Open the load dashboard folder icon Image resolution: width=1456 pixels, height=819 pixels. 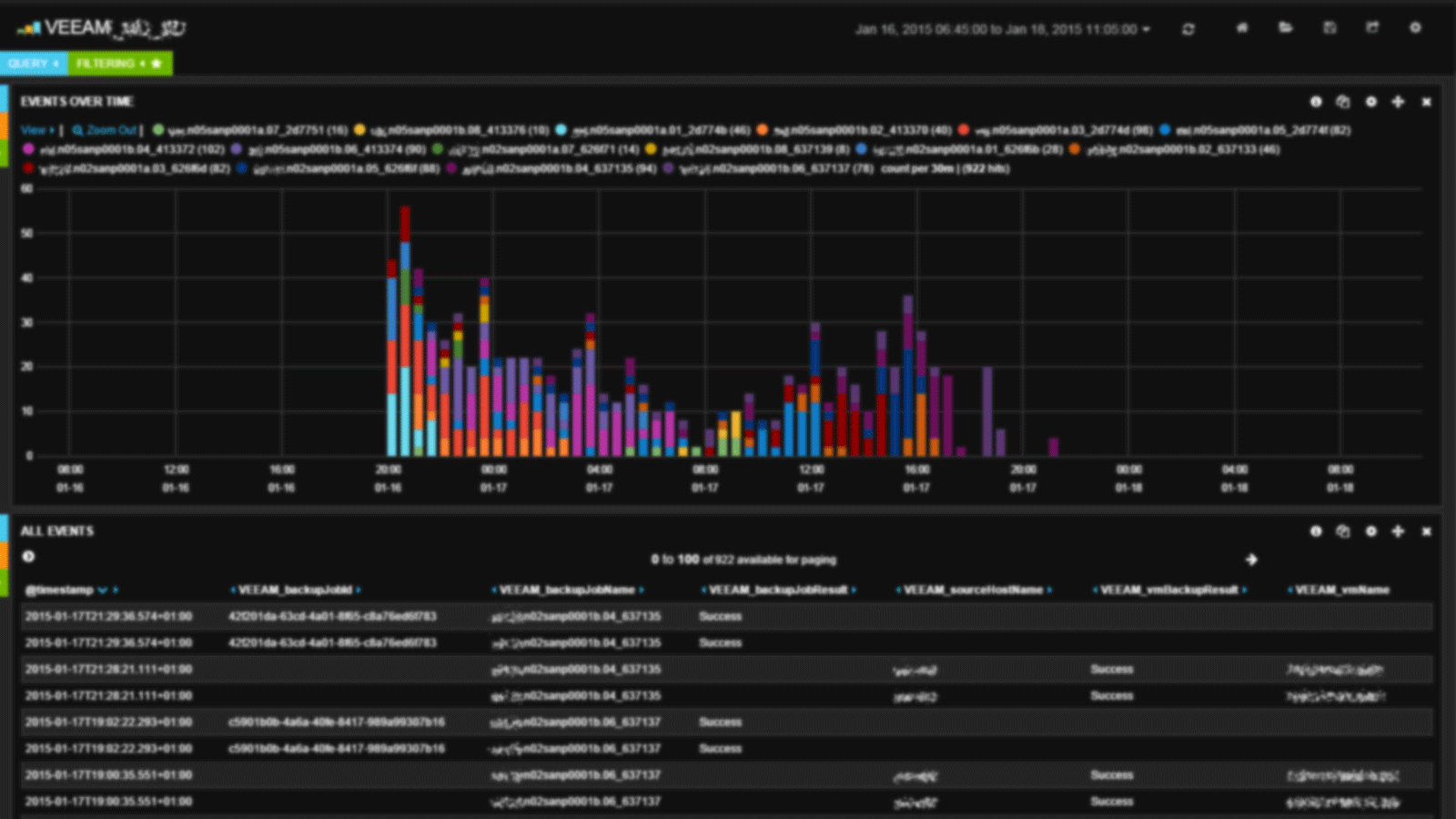[1285, 28]
